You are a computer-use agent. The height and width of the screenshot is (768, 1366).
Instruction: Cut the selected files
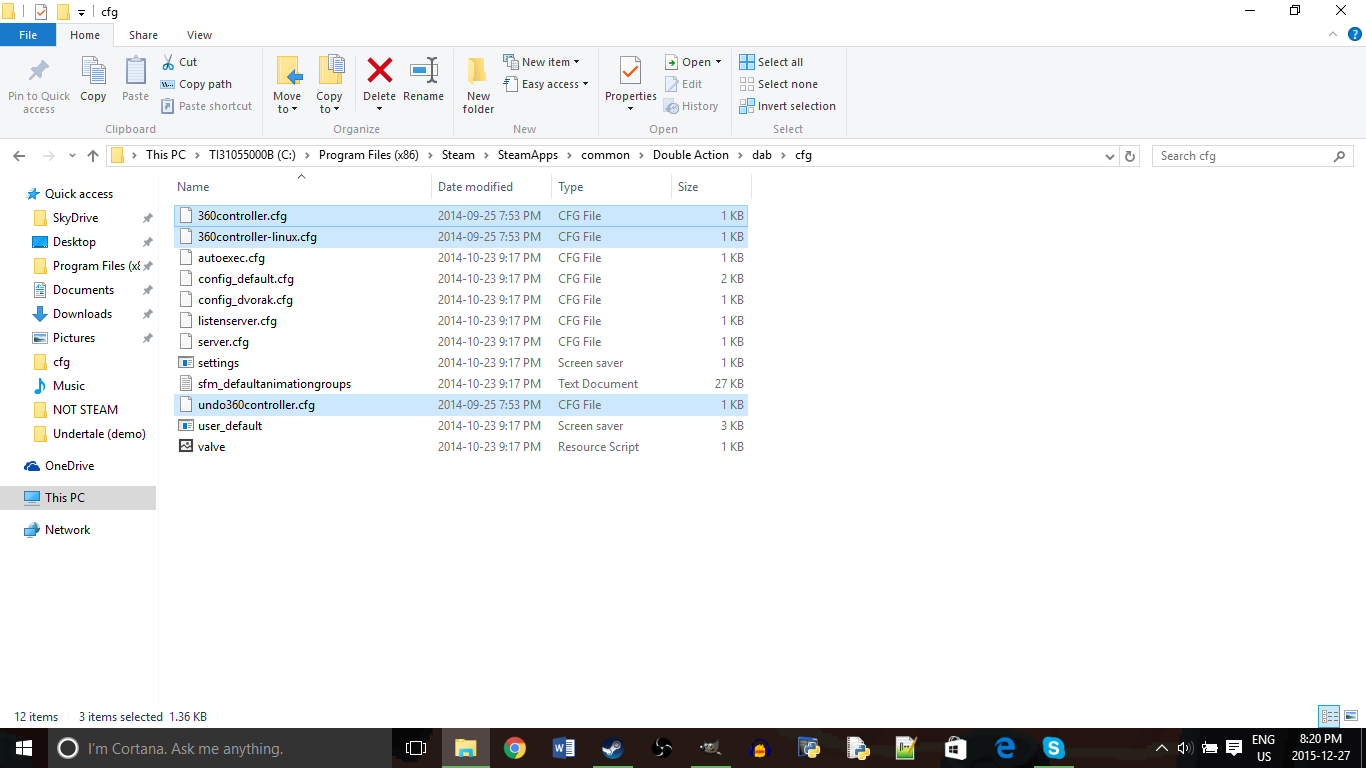pyautogui.click(x=180, y=62)
